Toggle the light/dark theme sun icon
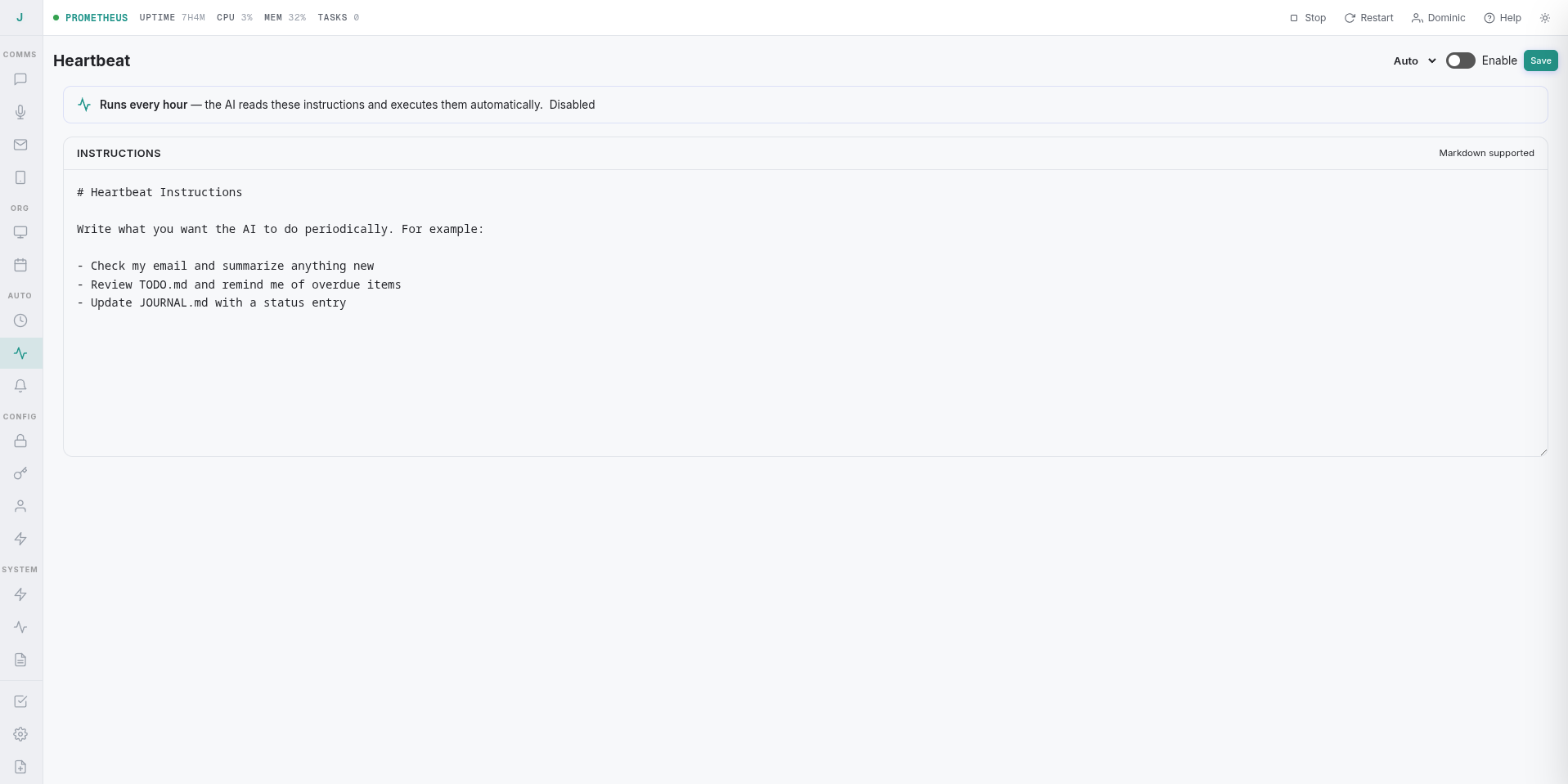The height and width of the screenshot is (784, 1568). (x=1545, y=18)
